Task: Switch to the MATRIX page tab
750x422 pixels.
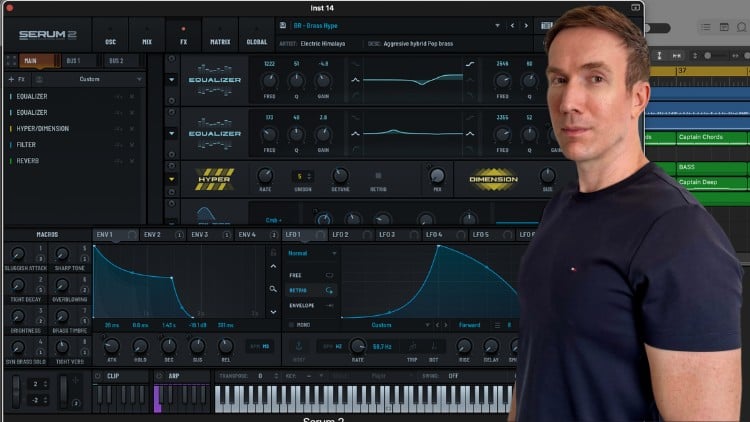Action: click(220, 35)
